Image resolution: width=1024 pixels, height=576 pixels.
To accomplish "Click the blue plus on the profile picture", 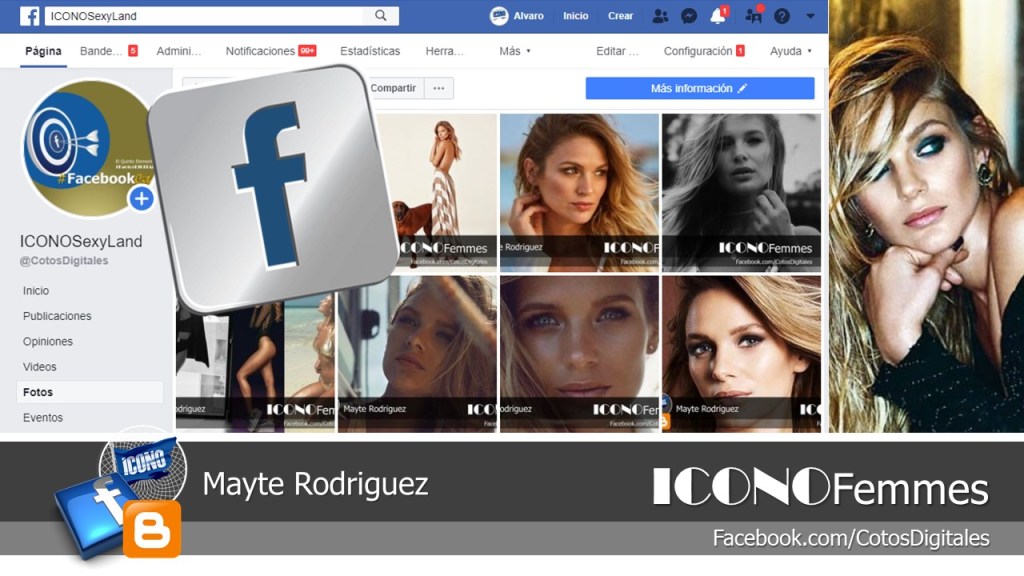I will coord(141,199).
